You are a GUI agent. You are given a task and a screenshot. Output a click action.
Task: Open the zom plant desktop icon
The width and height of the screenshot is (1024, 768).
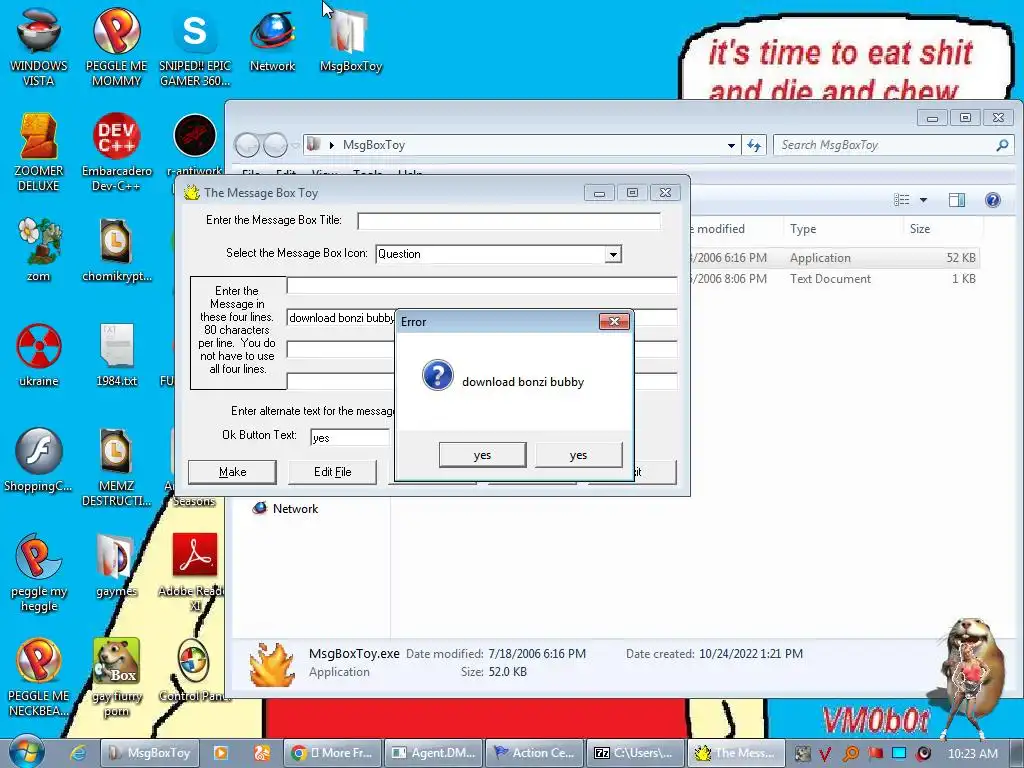tap(39, 249)
